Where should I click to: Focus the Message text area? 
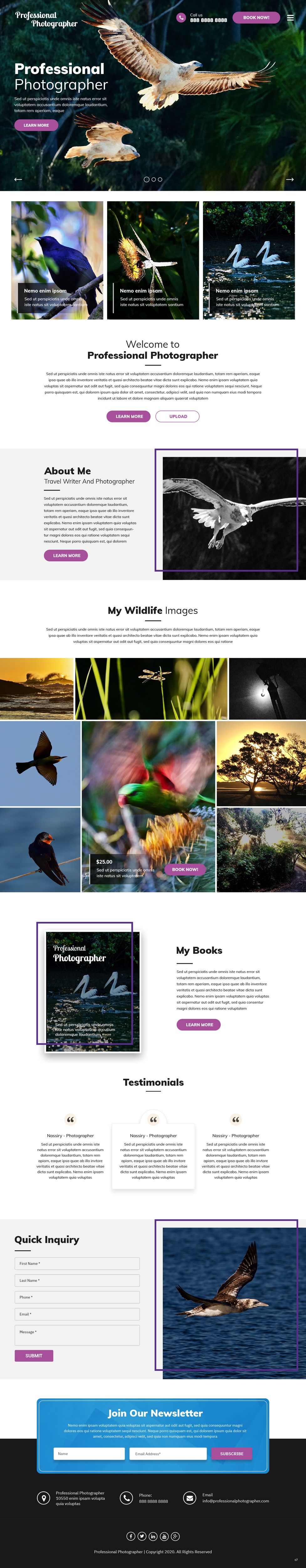(77, 1335)
